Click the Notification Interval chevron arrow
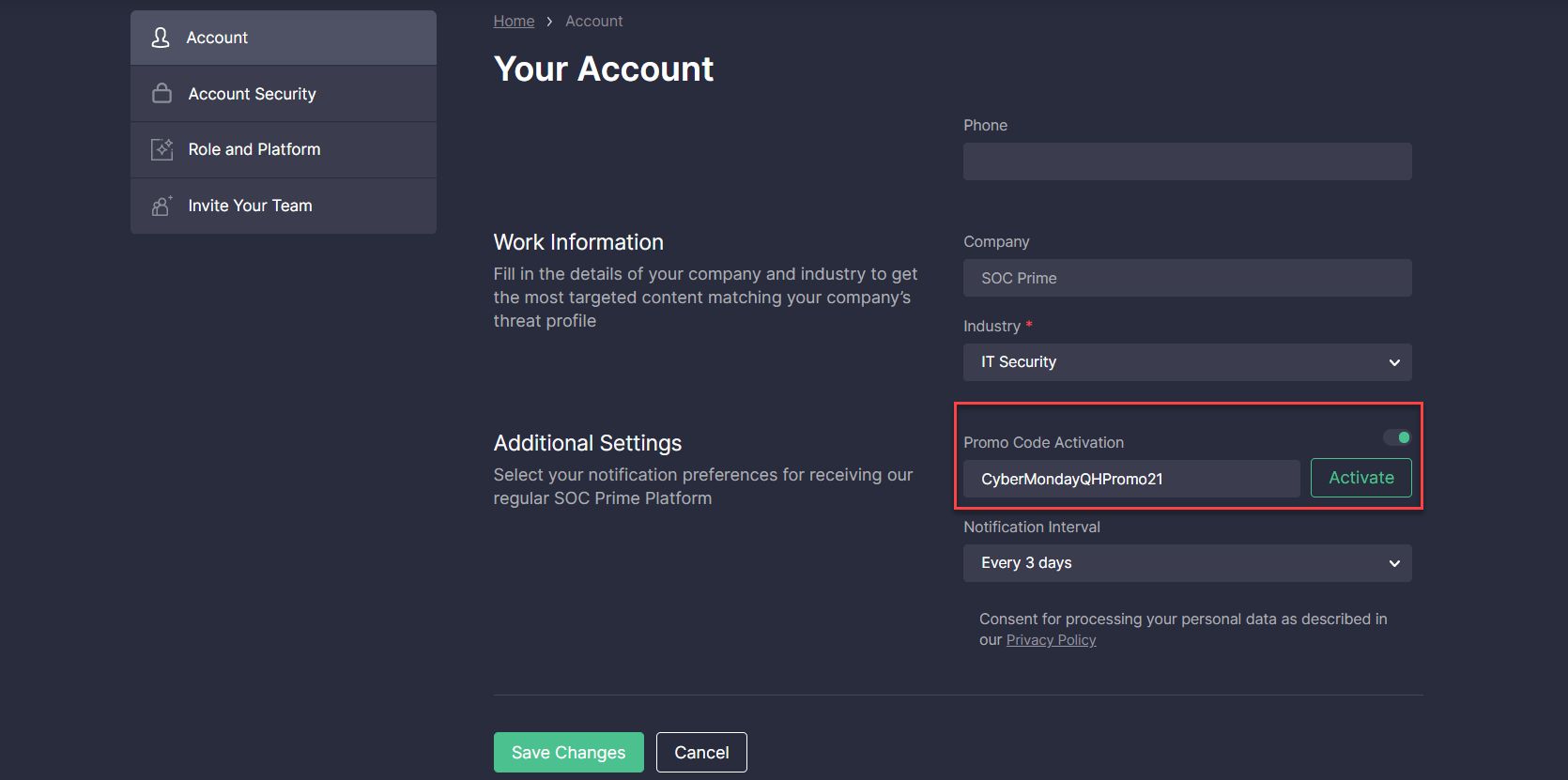Screen dimensions: 1568x780 [x=1394, y=563]
